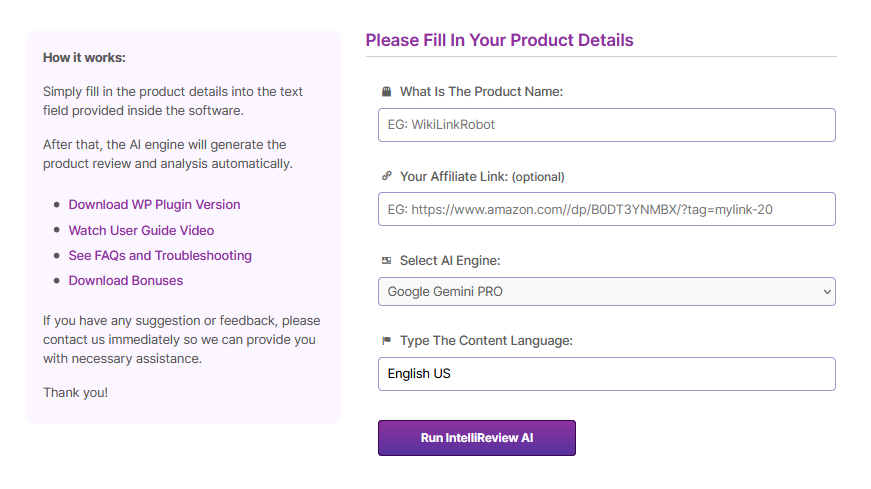Click the chain link icon beside Affiliate Link
871x489 pixels.
[x=386, y=176]
